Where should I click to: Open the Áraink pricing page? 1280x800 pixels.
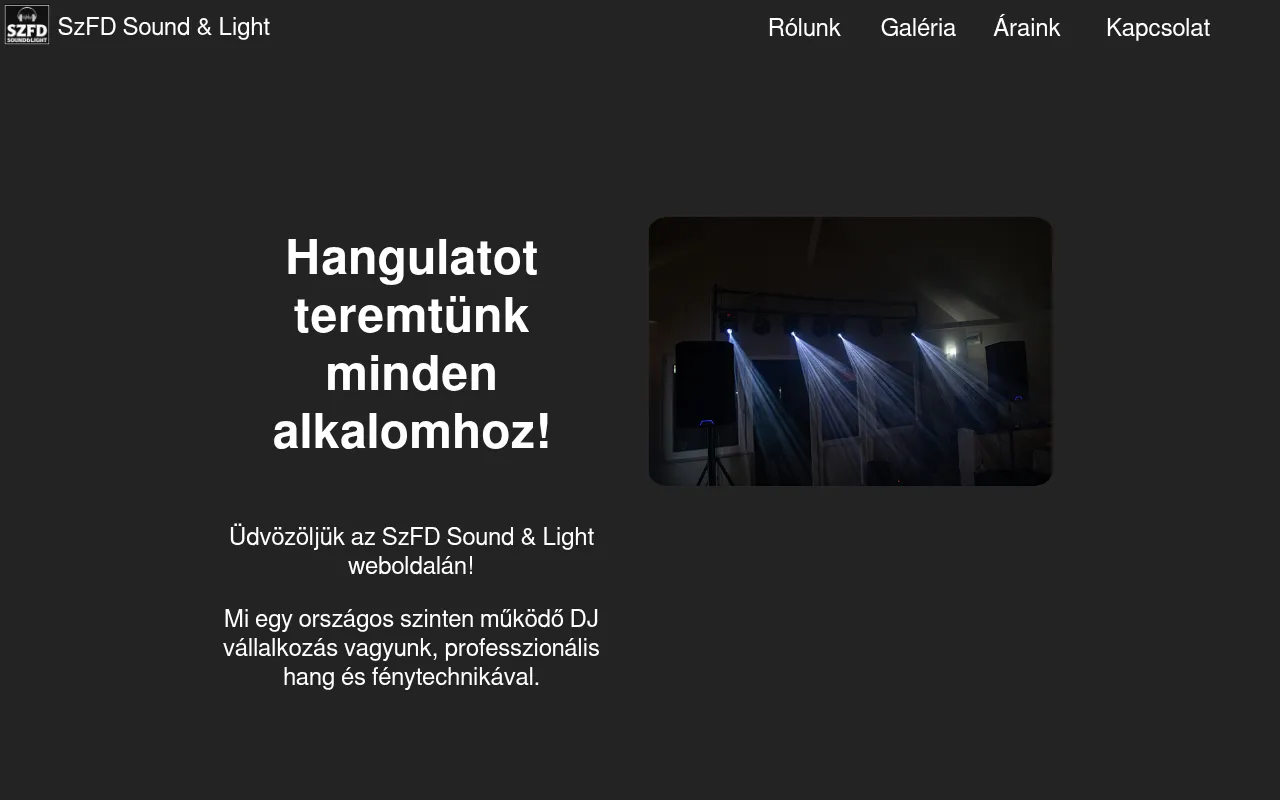click(1027, 28)
